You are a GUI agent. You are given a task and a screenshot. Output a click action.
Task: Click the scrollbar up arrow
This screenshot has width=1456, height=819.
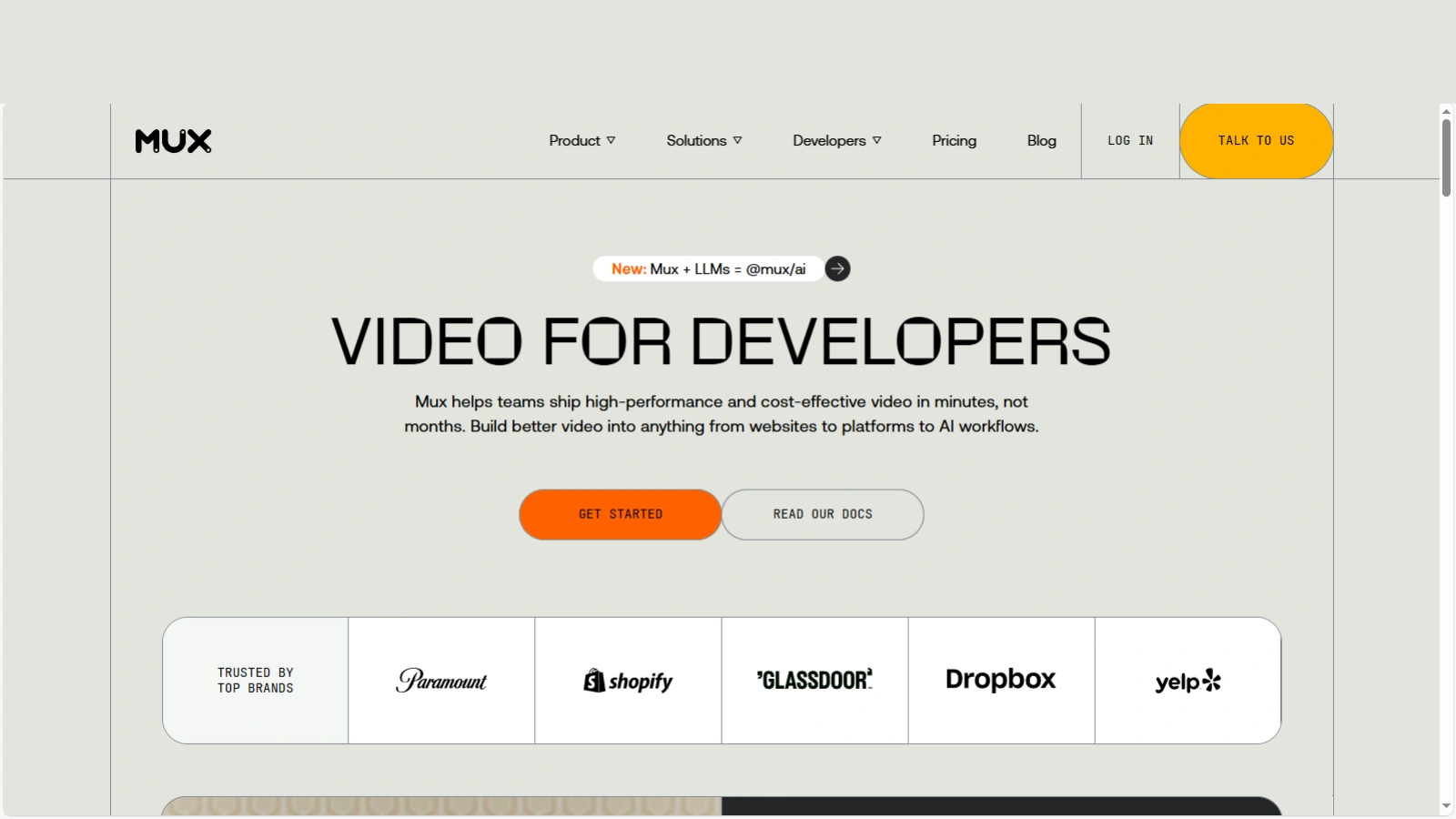pyautogui.click(x=1446, y=112)
